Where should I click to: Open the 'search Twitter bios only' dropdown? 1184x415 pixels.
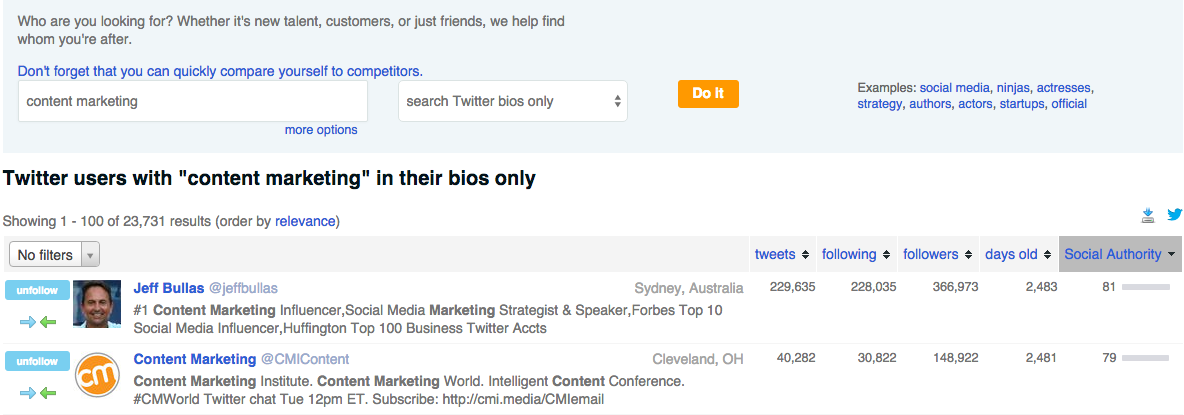(512, 101)
